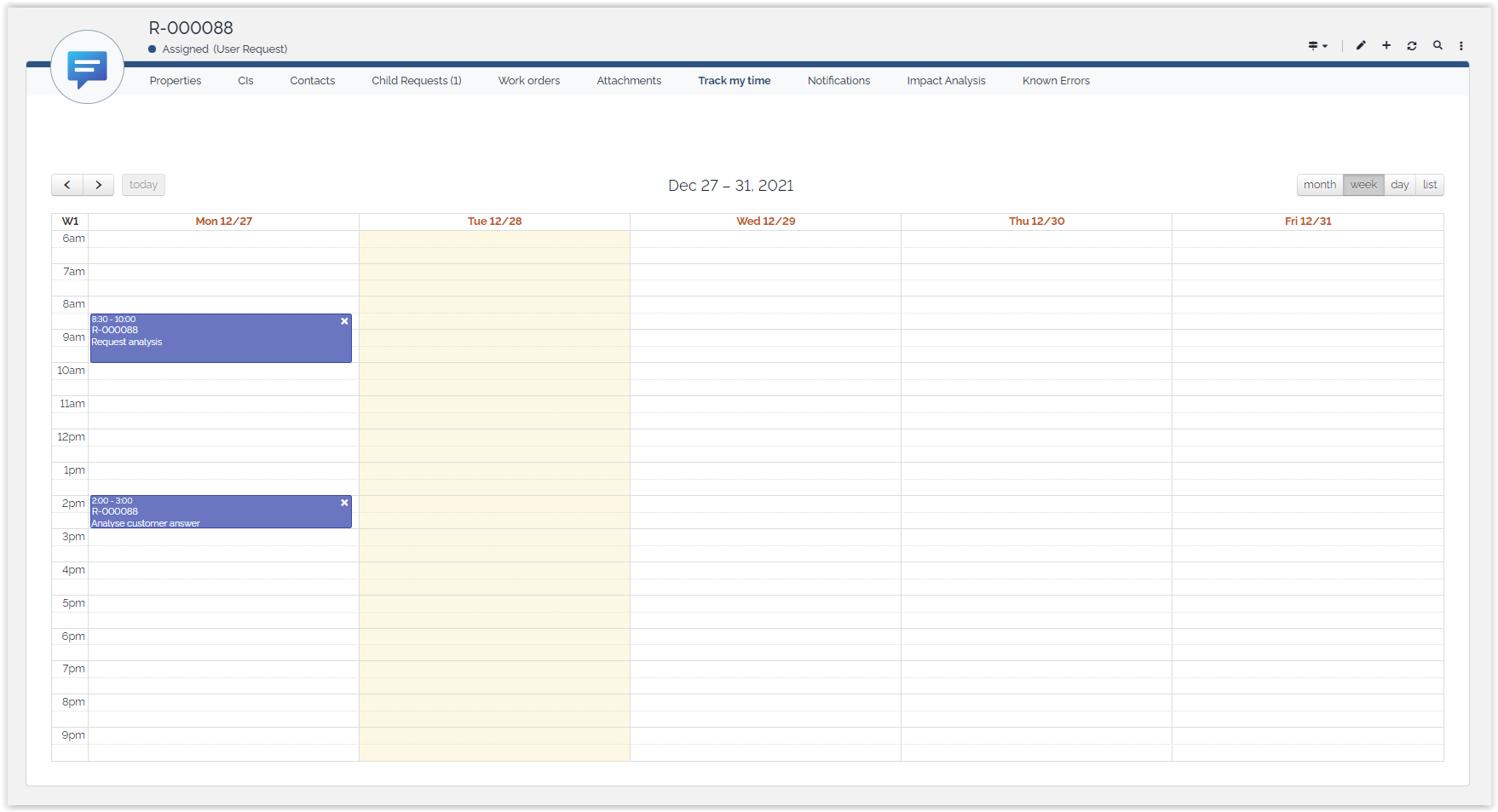Remove the Request analysis time entry

[x=344, y=321]
